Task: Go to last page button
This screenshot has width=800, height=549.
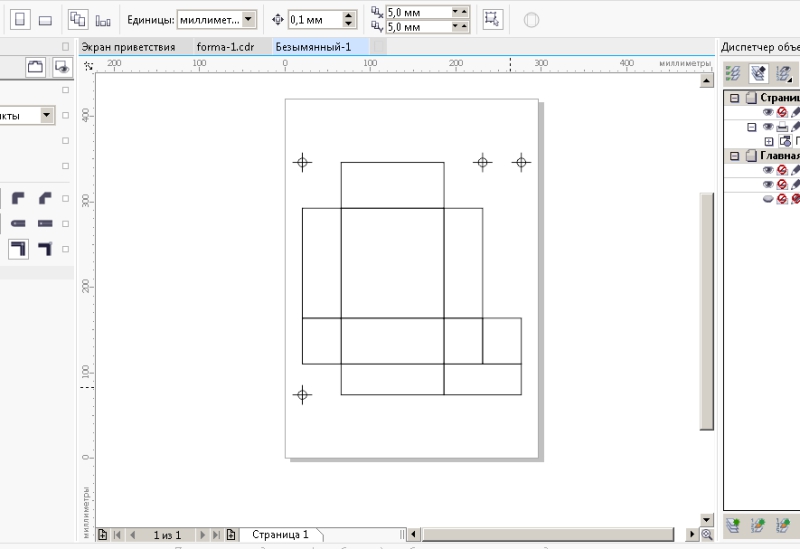Action: (x=216, y=534)
